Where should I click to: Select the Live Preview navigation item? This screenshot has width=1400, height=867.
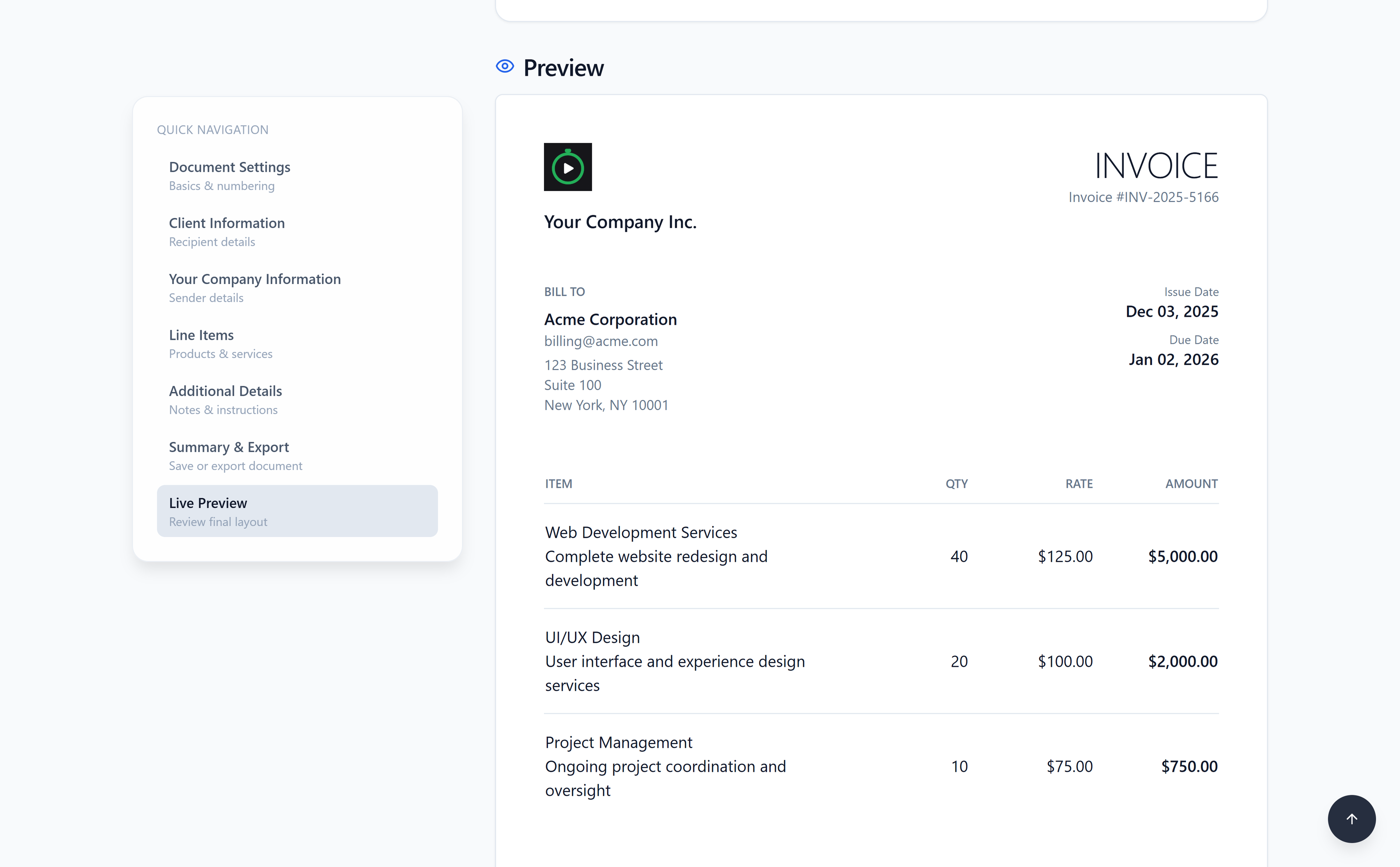pyautogui.click(x=208, y=503)
